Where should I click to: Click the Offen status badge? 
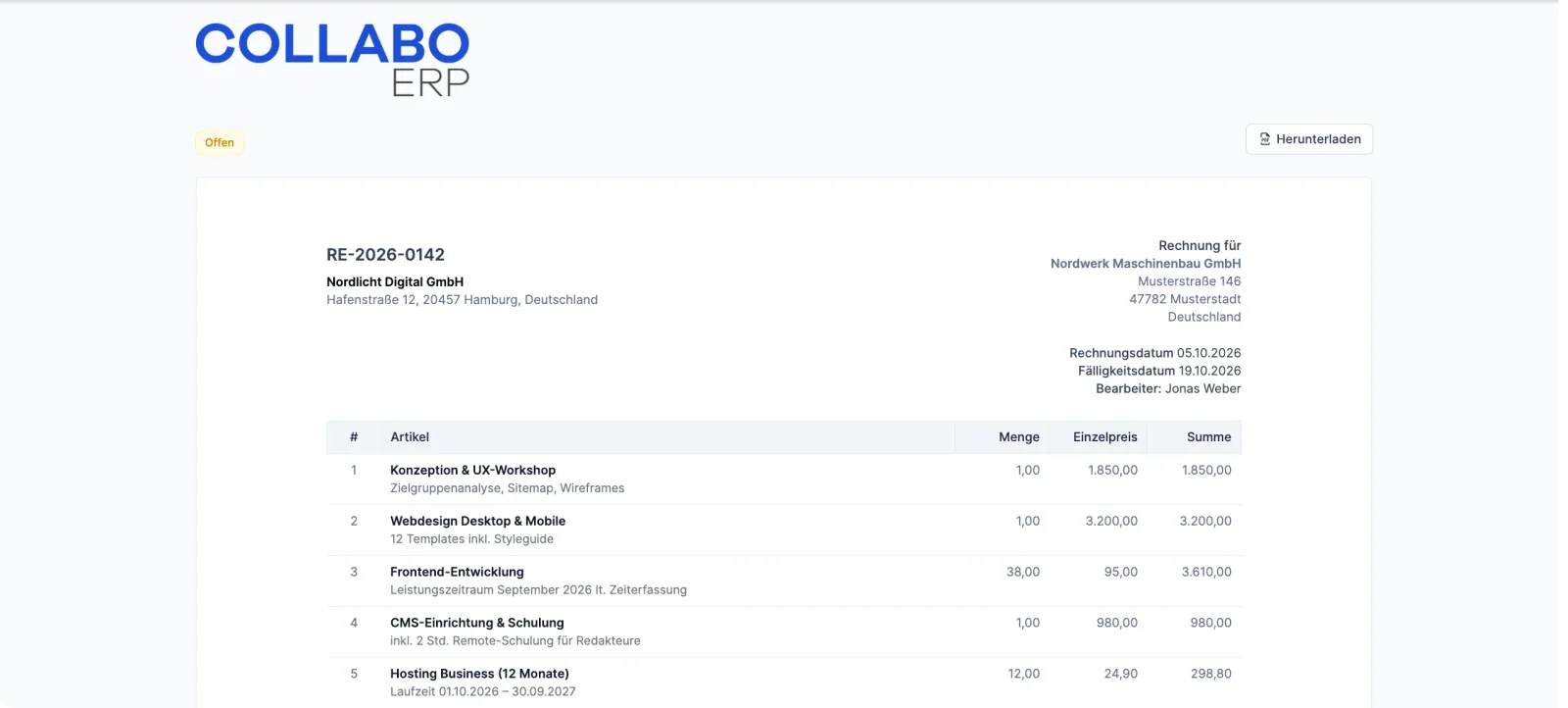pyautogui.click(x=220, y=142)
